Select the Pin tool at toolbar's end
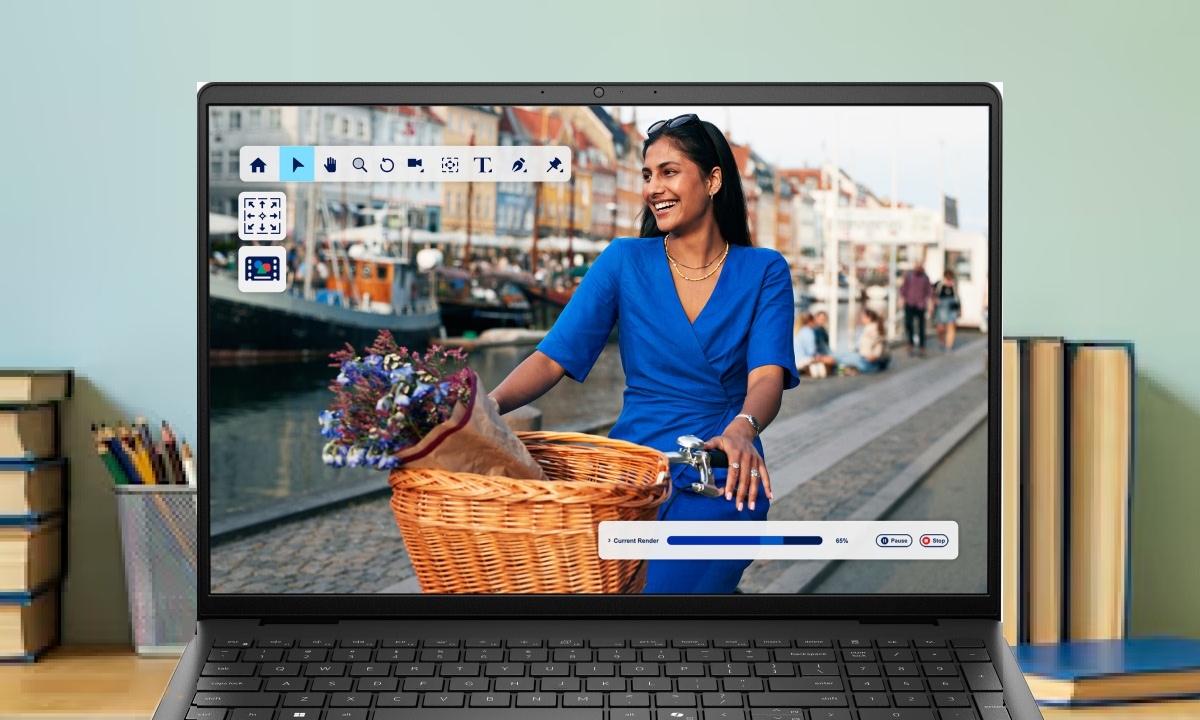Viewport: 1200px width, 720px height. coord(555,165)
